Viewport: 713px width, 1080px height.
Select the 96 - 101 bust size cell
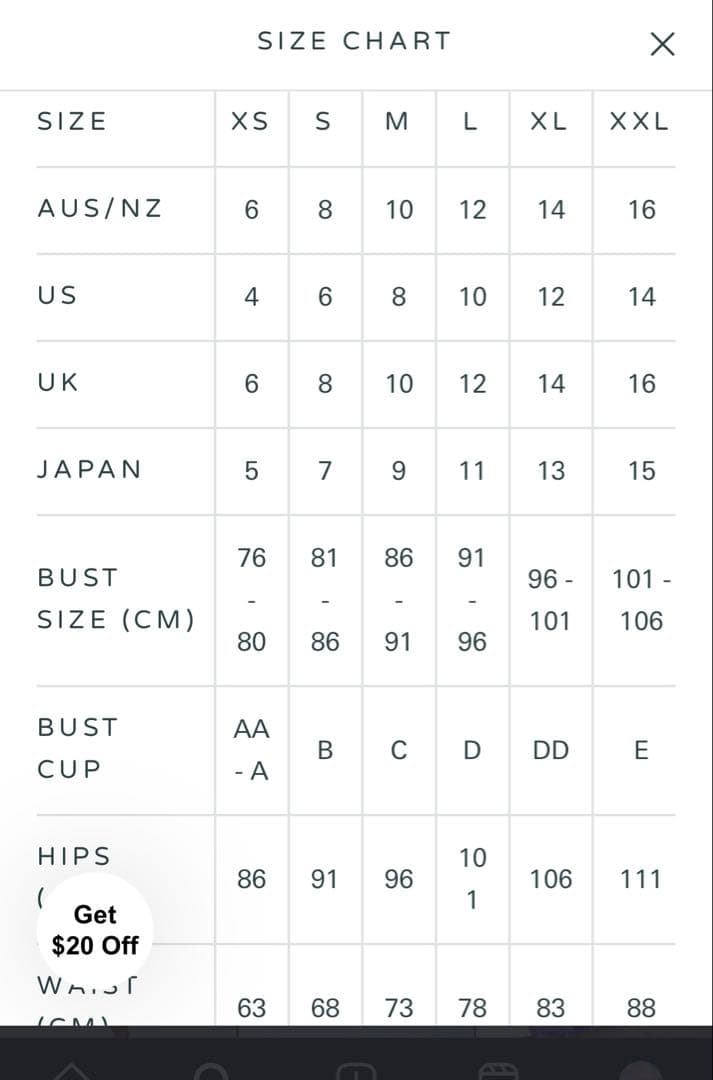pos(550,600)
